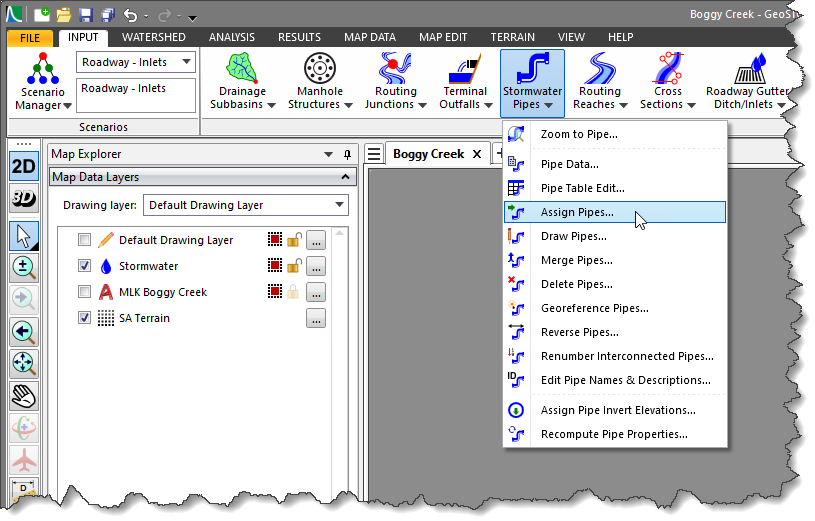Open the Cross Sections tool
The width and height of the screenshot is (815, 521).
point(667,81)
